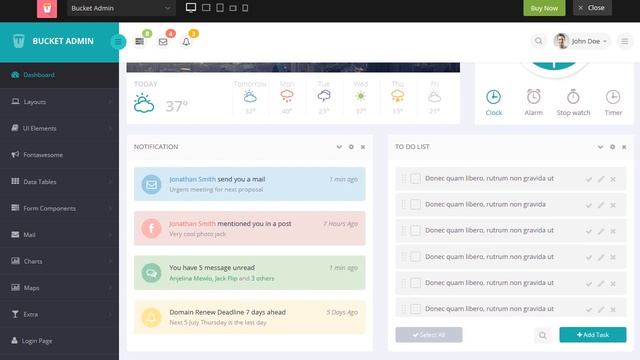Image resolution: width=640 pixels, height=360 pixels.
Task: Select the portrait tablet preview icon
Action: click(x=220, y=8)
